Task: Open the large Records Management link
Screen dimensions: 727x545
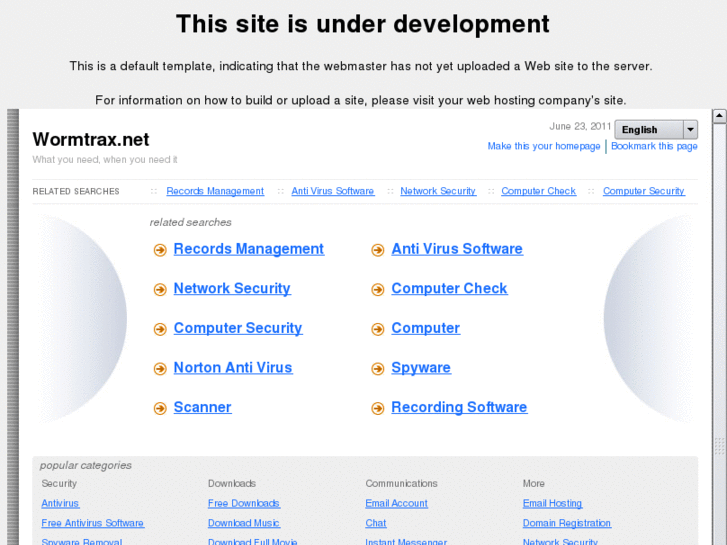Action: pos(249,249)
